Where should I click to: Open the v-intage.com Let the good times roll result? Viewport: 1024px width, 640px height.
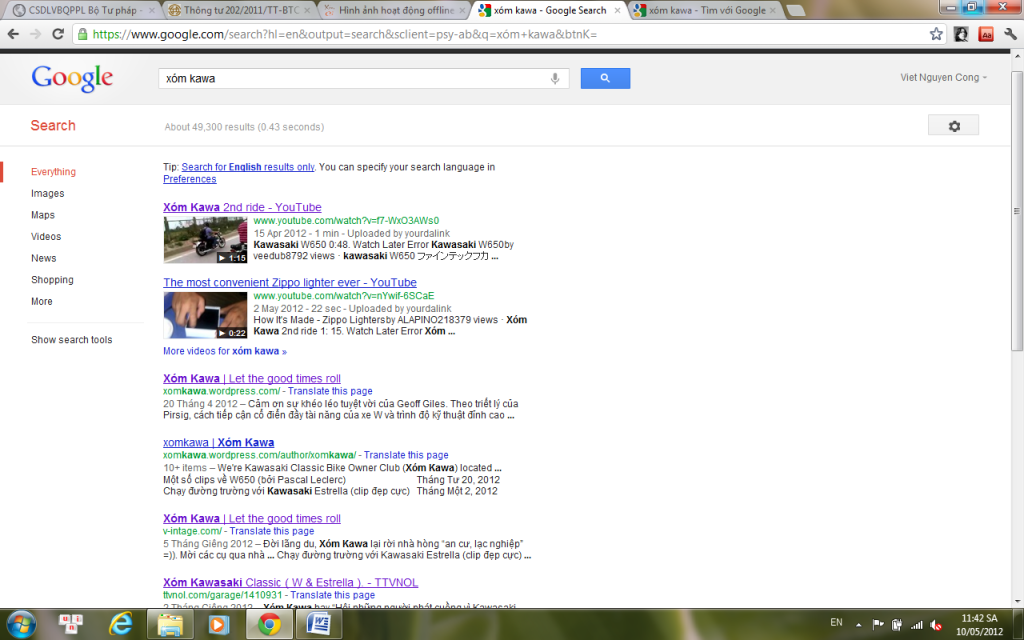click(251, 519)
